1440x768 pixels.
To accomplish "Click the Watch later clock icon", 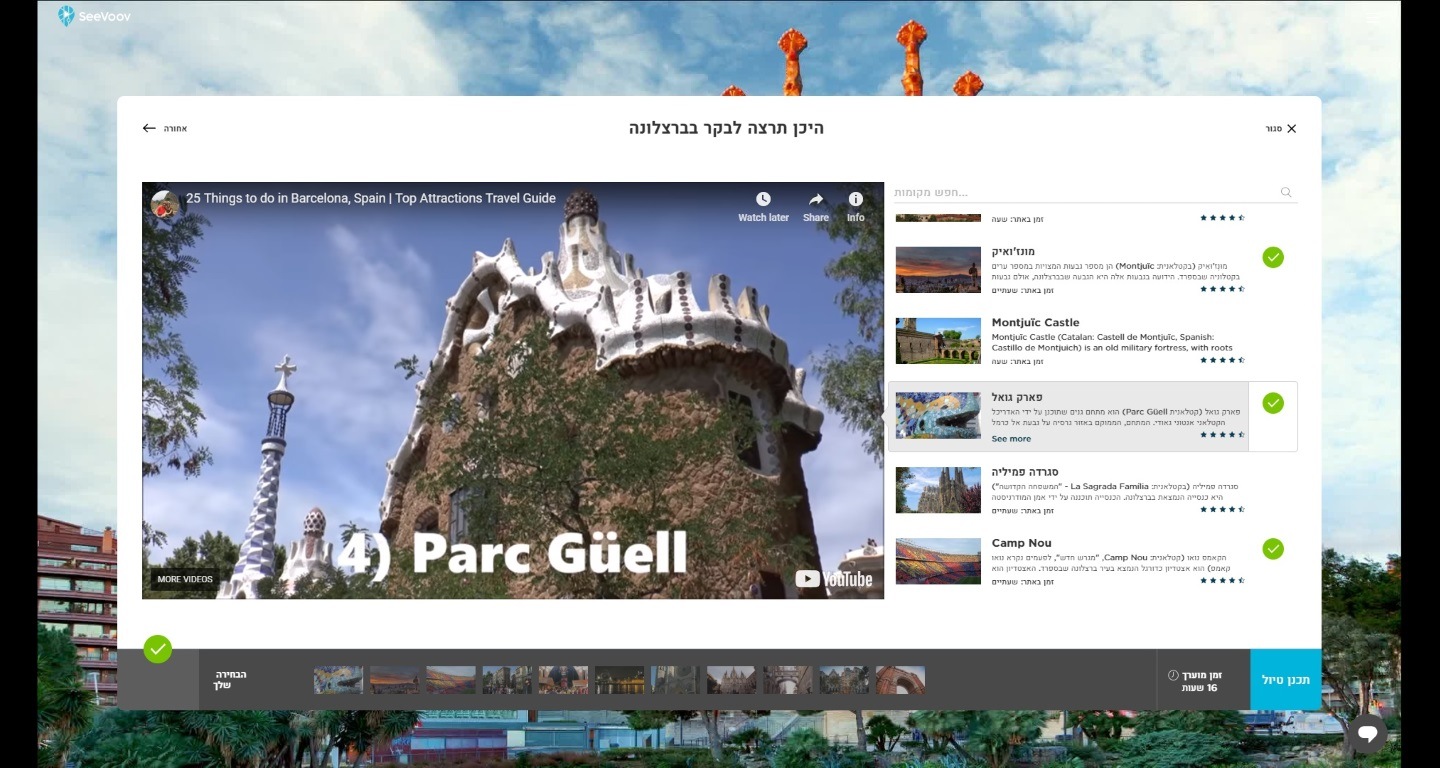I will [x=763, y=199].
